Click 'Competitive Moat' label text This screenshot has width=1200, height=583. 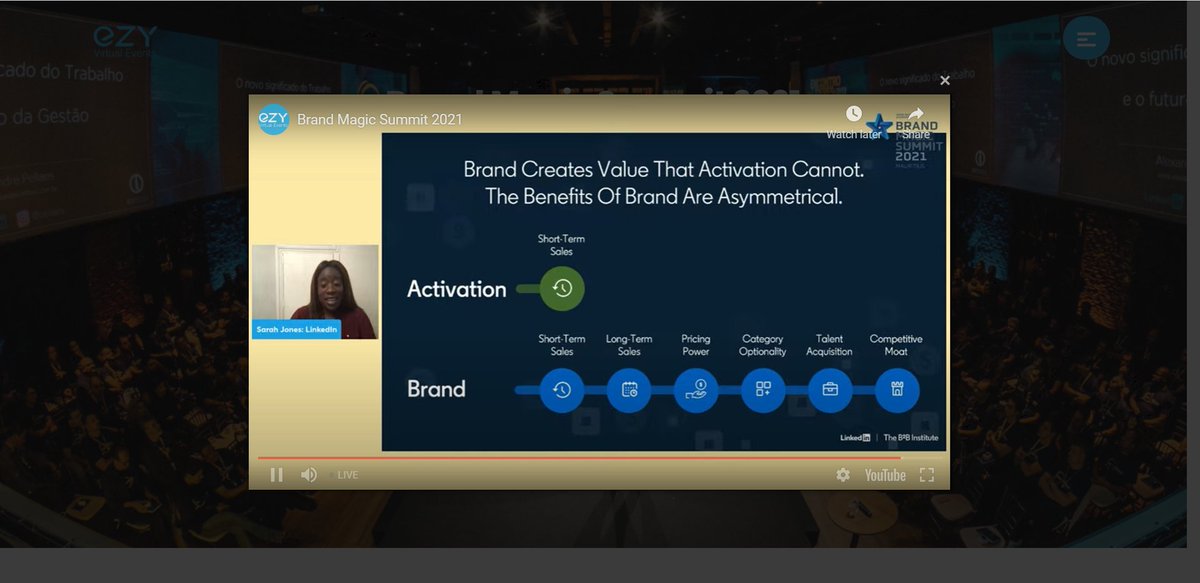click(896, 345)
